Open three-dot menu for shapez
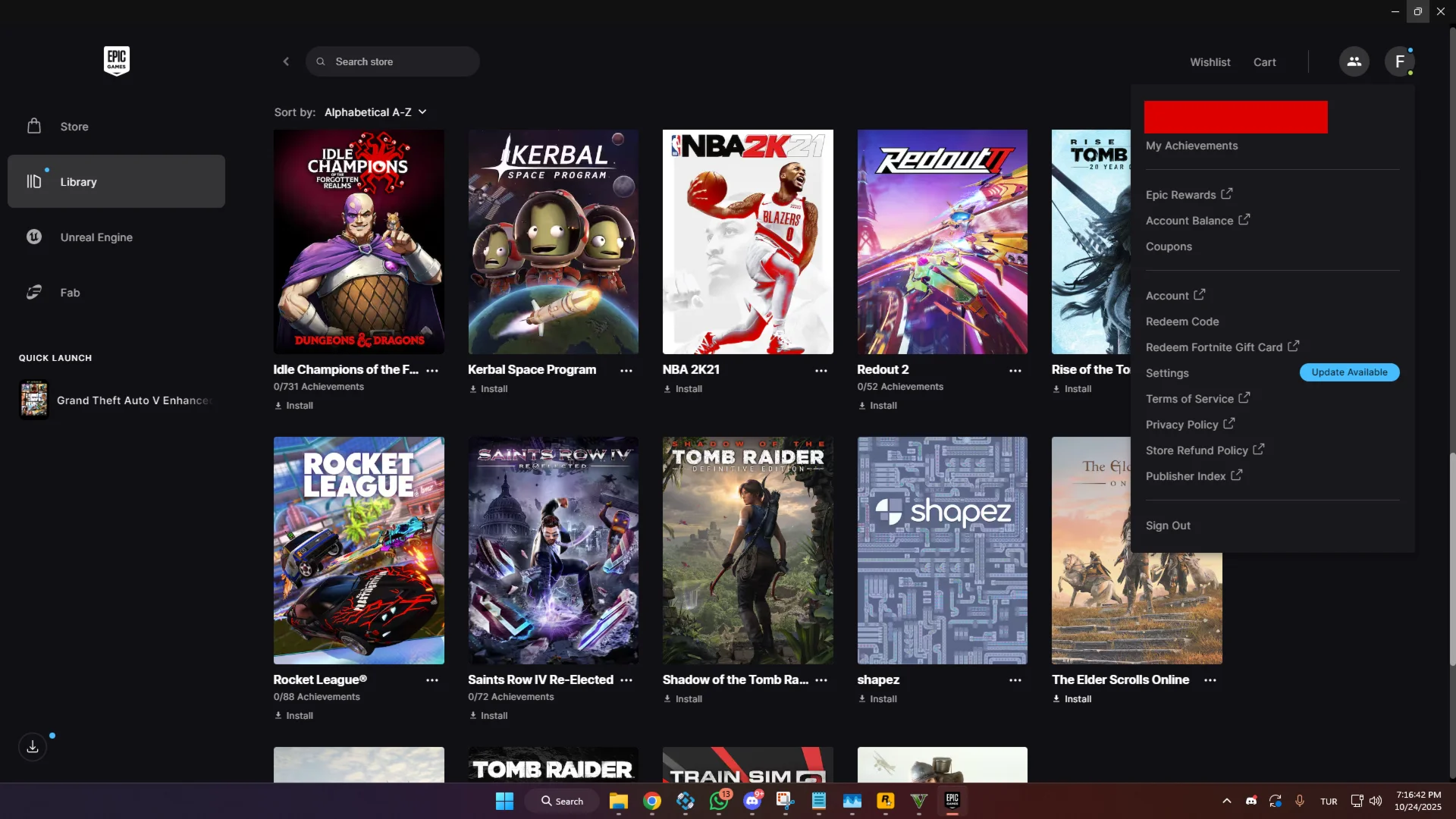The height and width of the screenshot is (819, 1456). 1015,680
